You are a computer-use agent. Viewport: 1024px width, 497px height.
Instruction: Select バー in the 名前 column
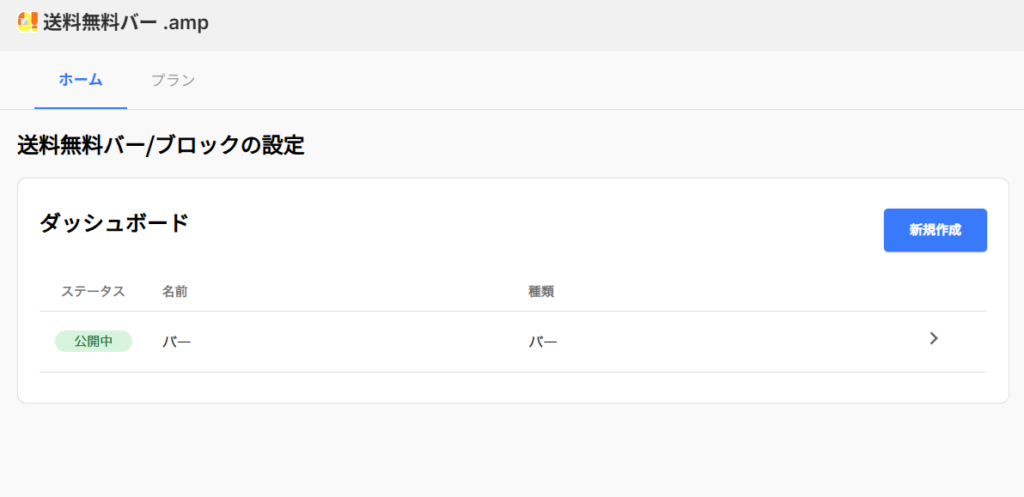[x=177, y=342]
